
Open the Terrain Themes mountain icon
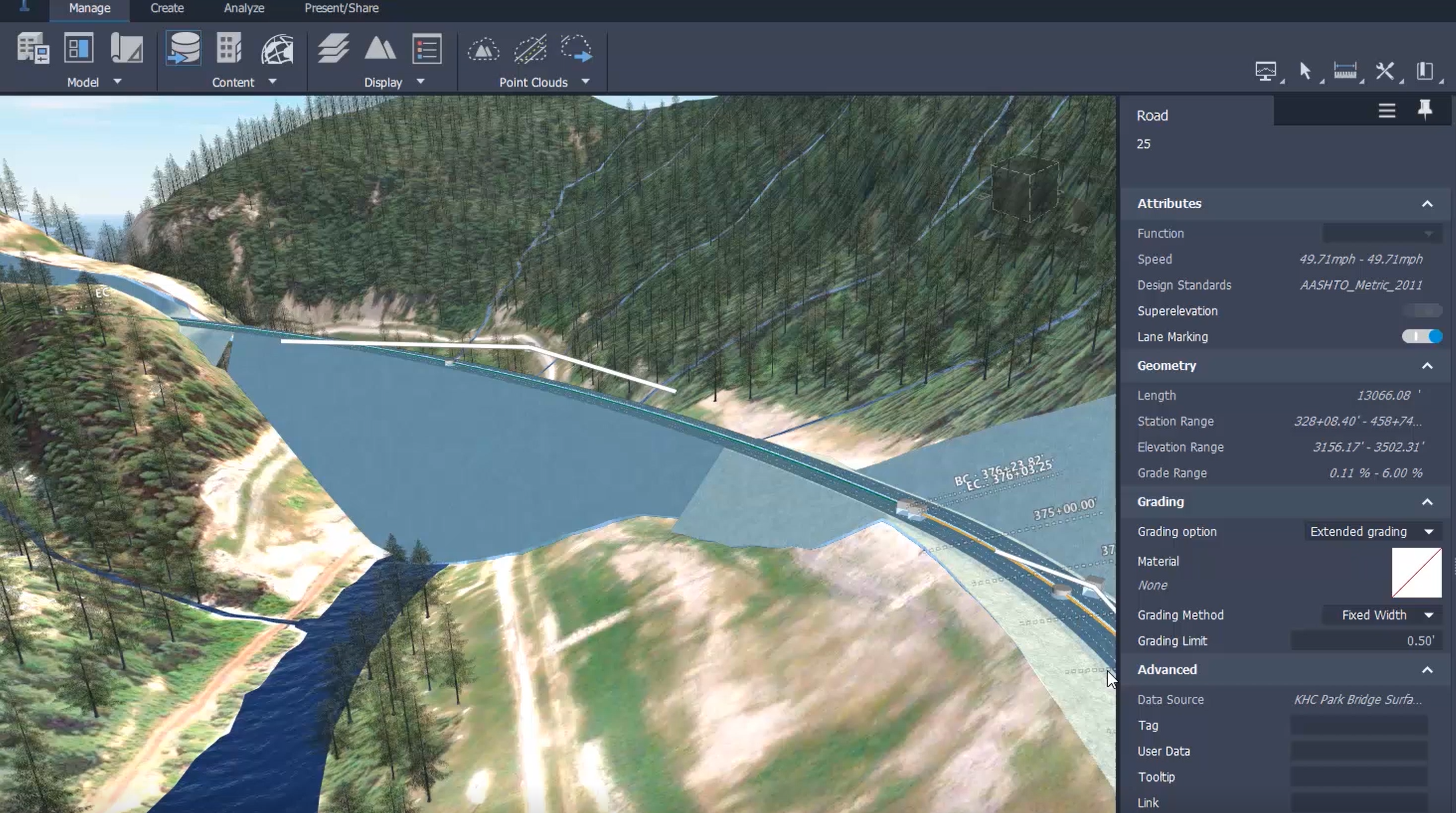pyautogui.click(x=380, y=49)
